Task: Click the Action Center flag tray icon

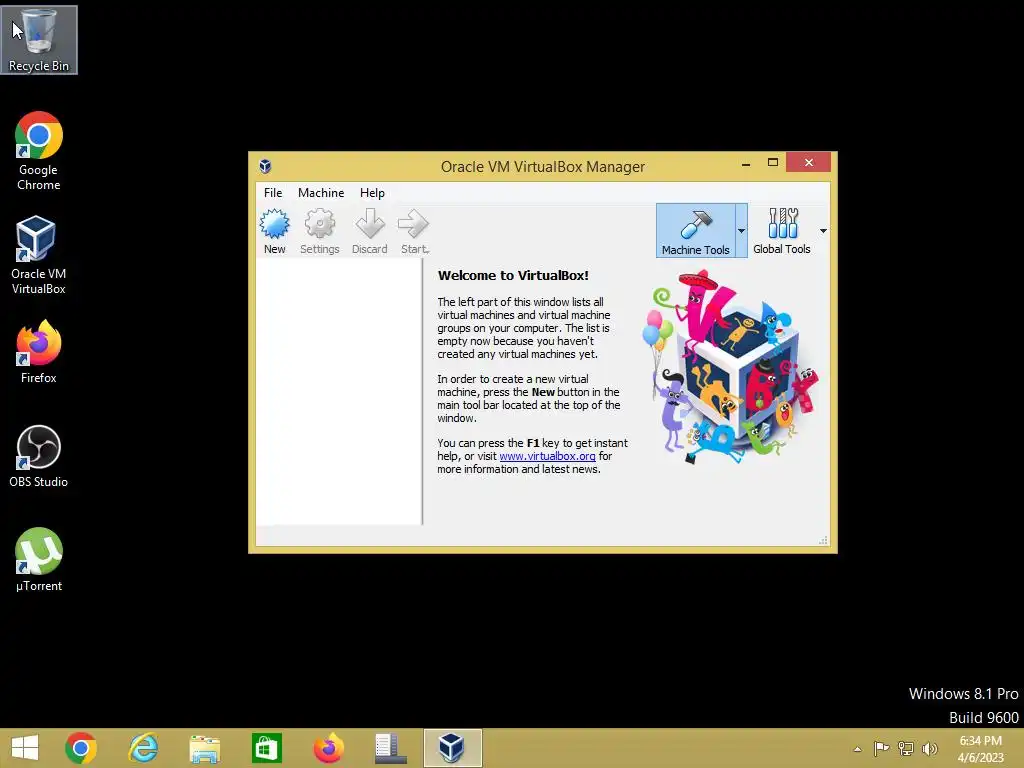Action: pos(881,748)
